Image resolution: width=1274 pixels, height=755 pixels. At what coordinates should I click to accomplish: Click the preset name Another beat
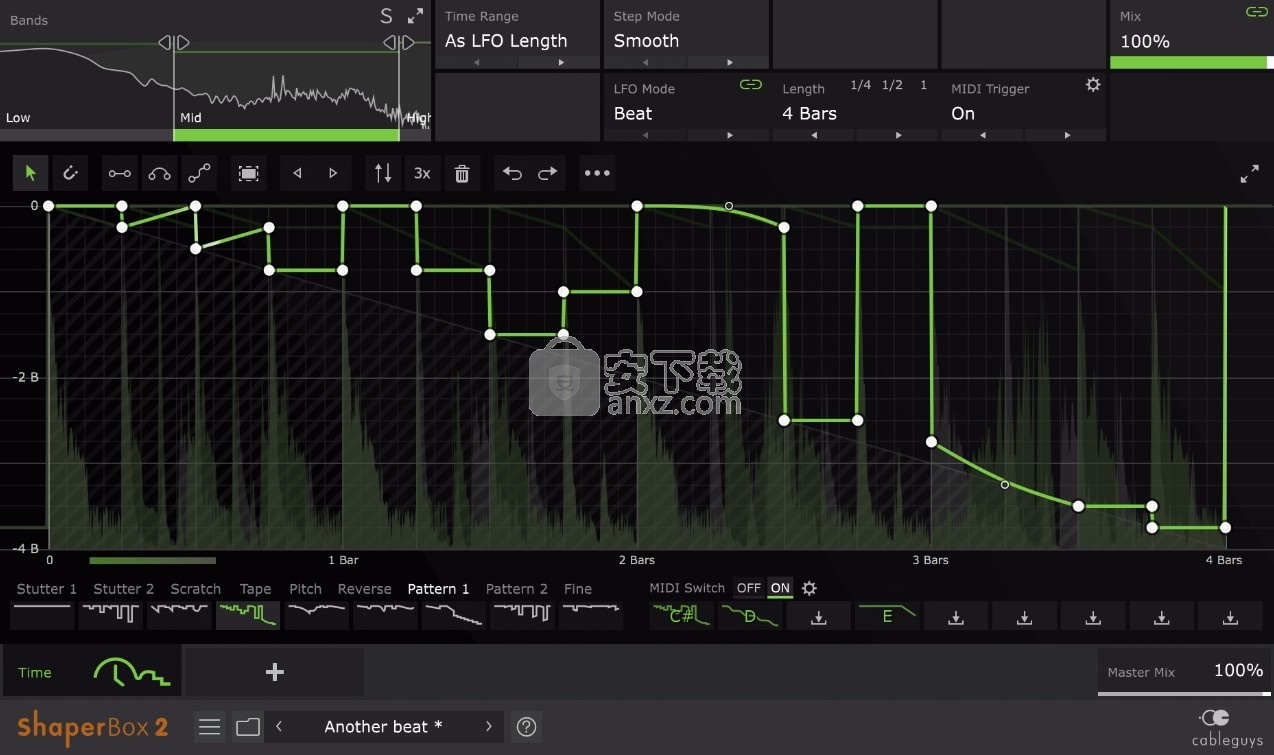[383, 727]
